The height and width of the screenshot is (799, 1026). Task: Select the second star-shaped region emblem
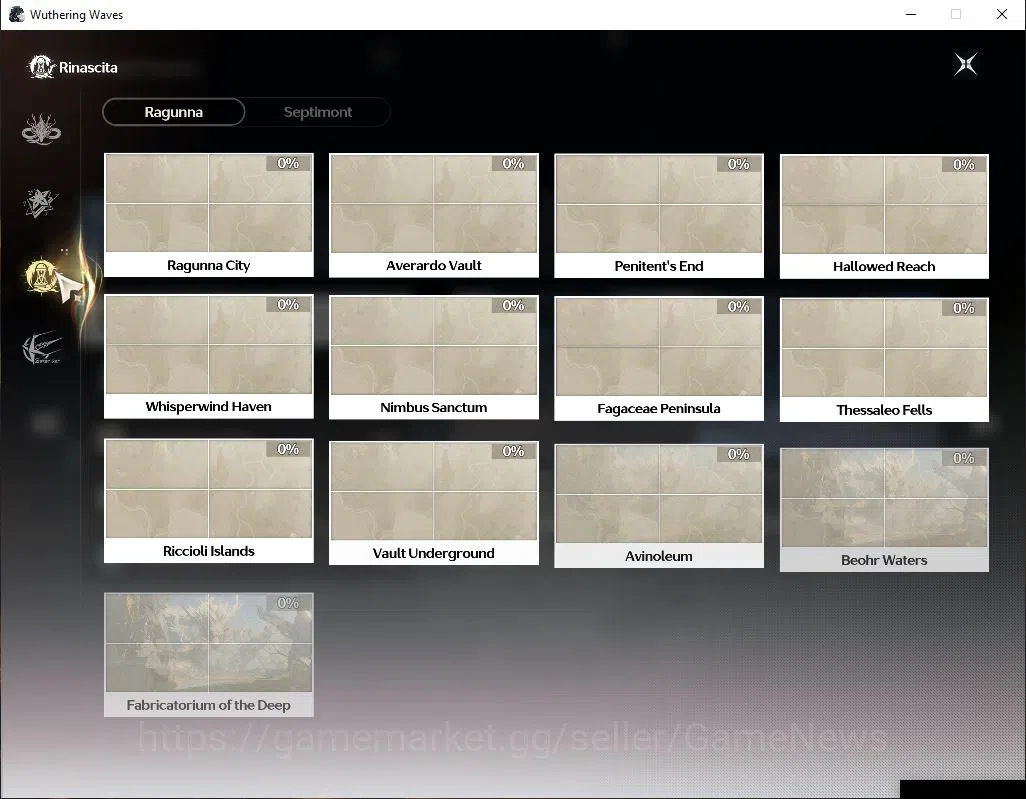(x=41, y=203)
